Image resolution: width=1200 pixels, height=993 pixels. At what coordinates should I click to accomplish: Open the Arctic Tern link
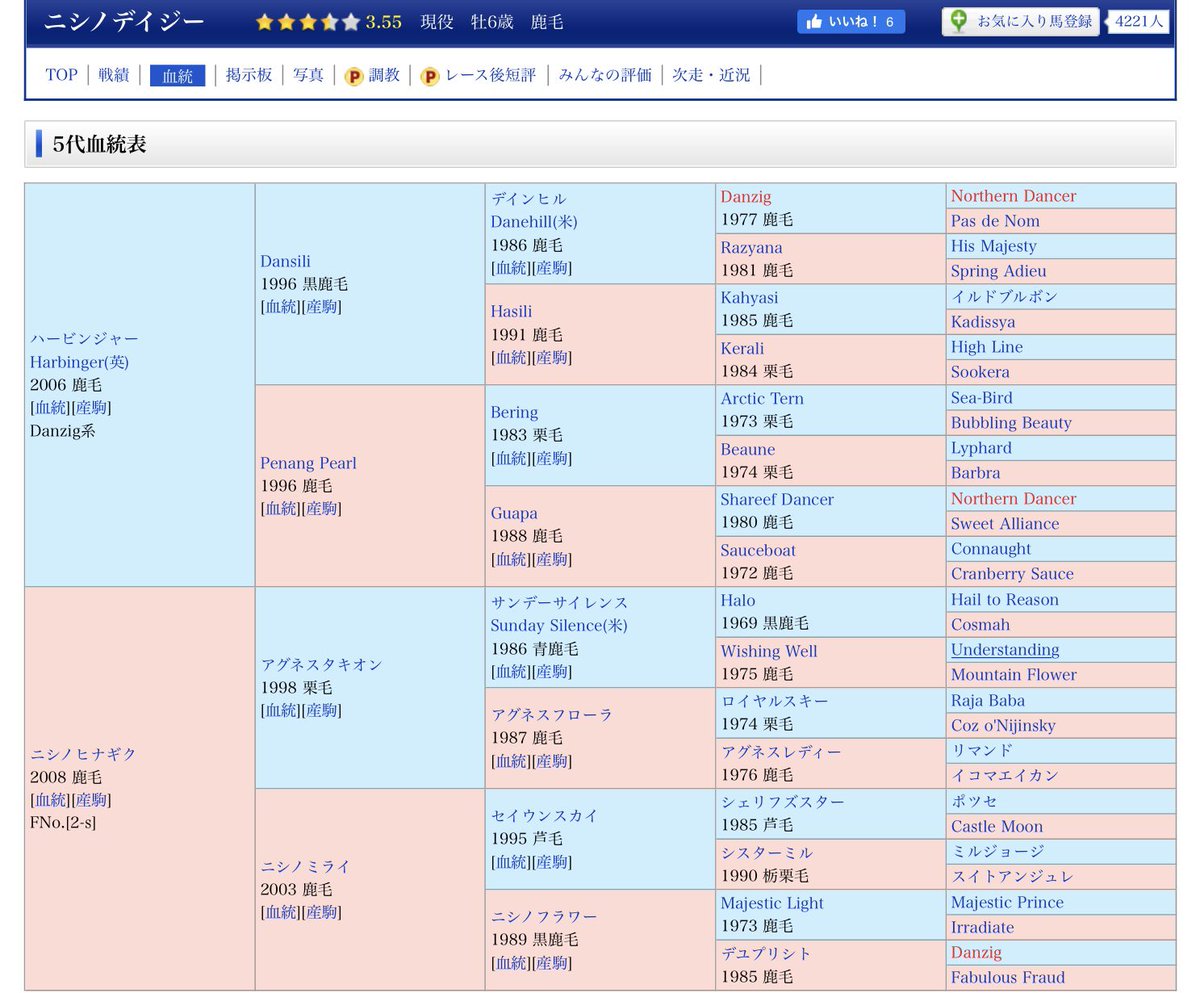(762, 398)
